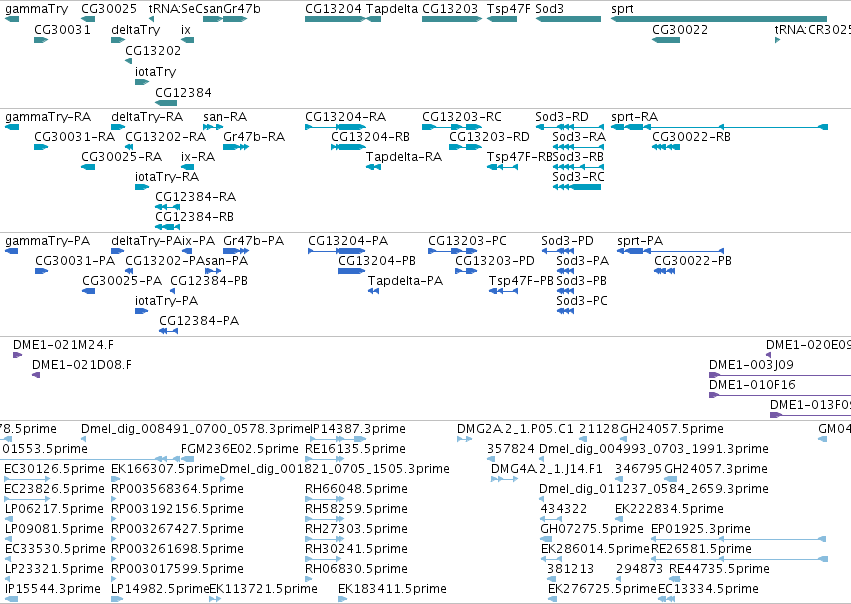Image resolution: width=851 pixels, height=604 pixels.
Task: Click the Sod3-PD protein label
Action: 567,240
